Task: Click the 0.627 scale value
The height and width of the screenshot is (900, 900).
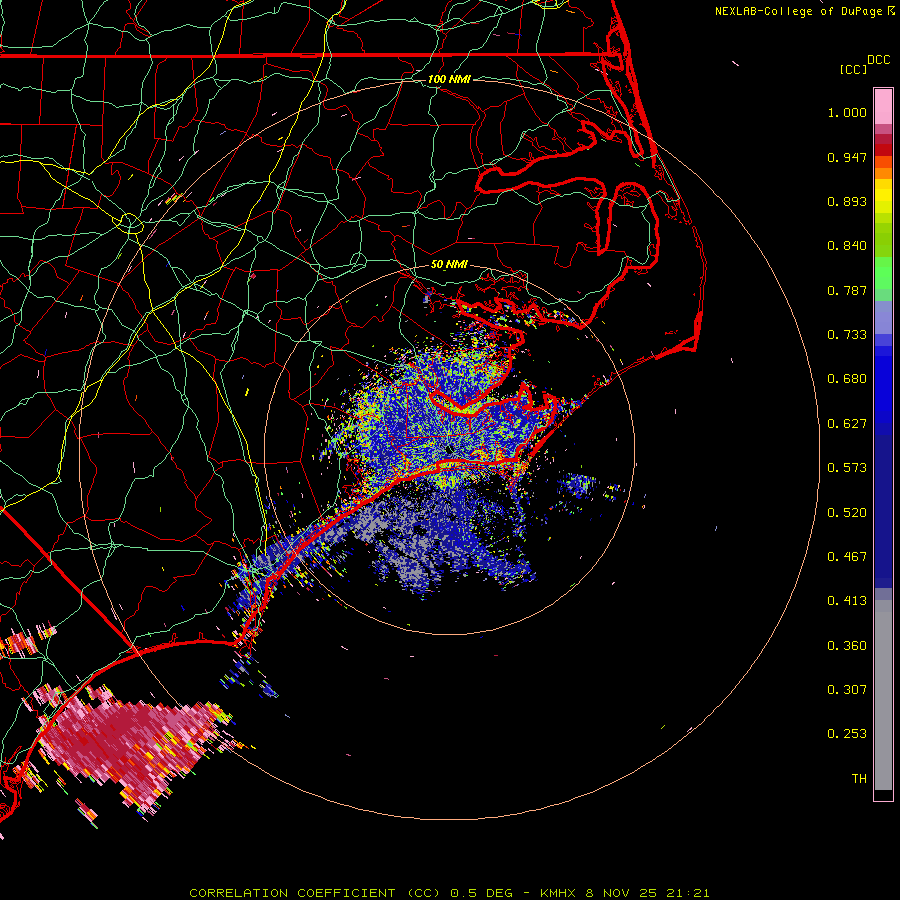Action: [847, 424]
